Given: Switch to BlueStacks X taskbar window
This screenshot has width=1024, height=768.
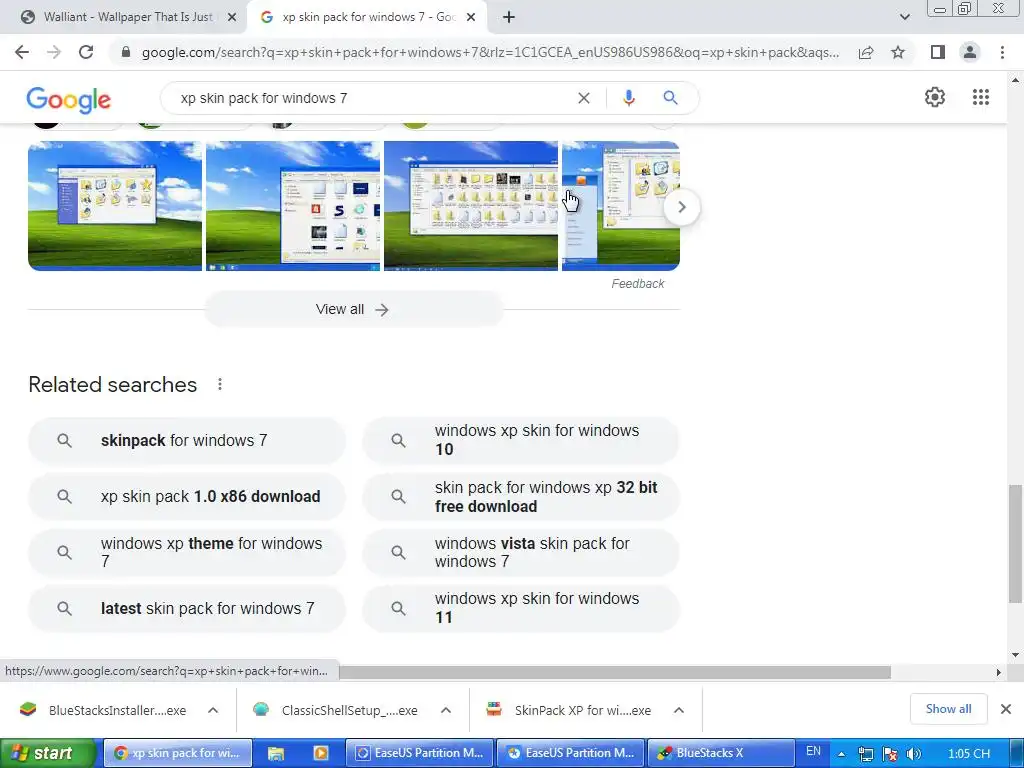Looking at the screenshot, I should tap(721, 753).
